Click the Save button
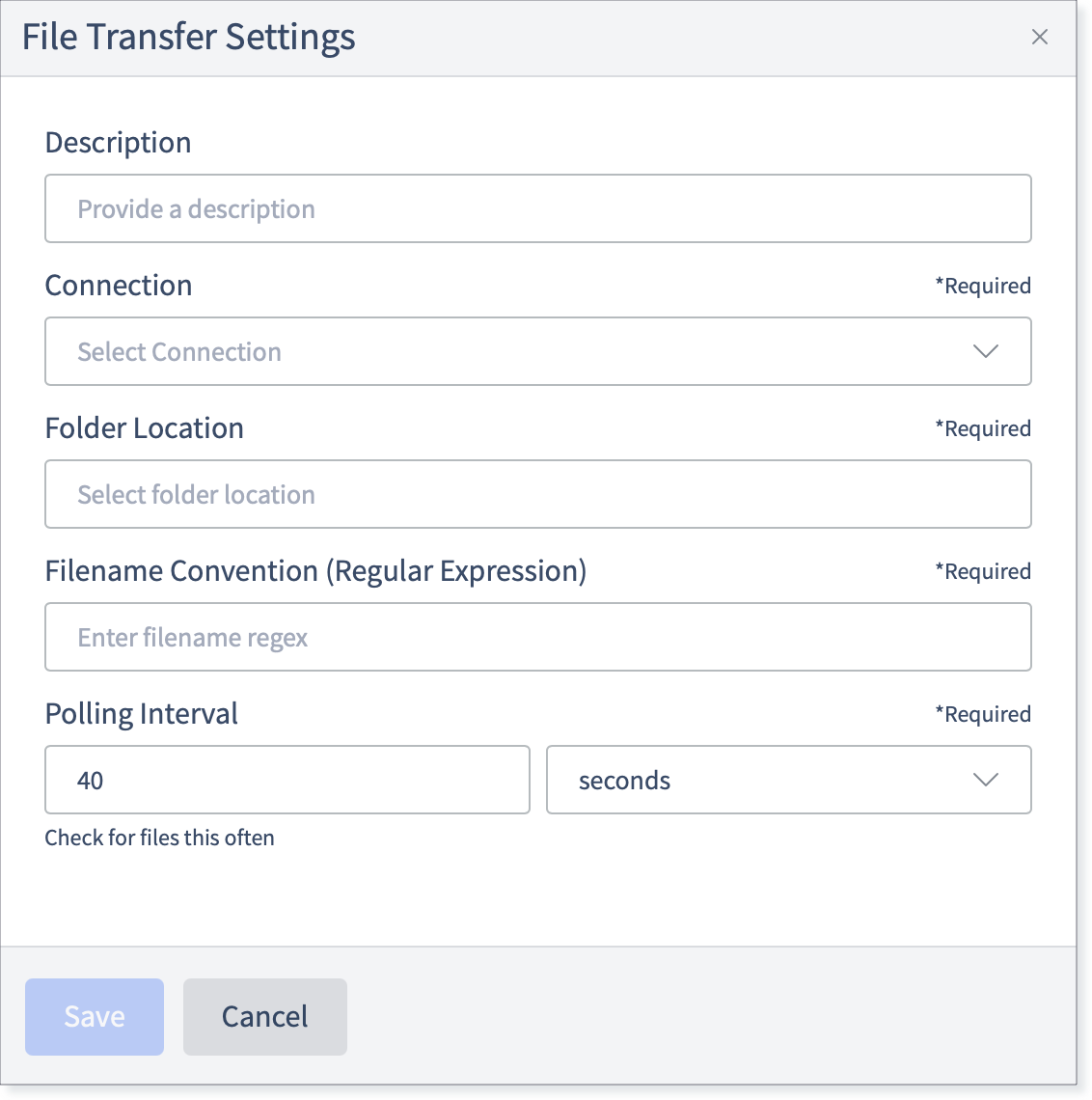 click(x=95, y=1016)
